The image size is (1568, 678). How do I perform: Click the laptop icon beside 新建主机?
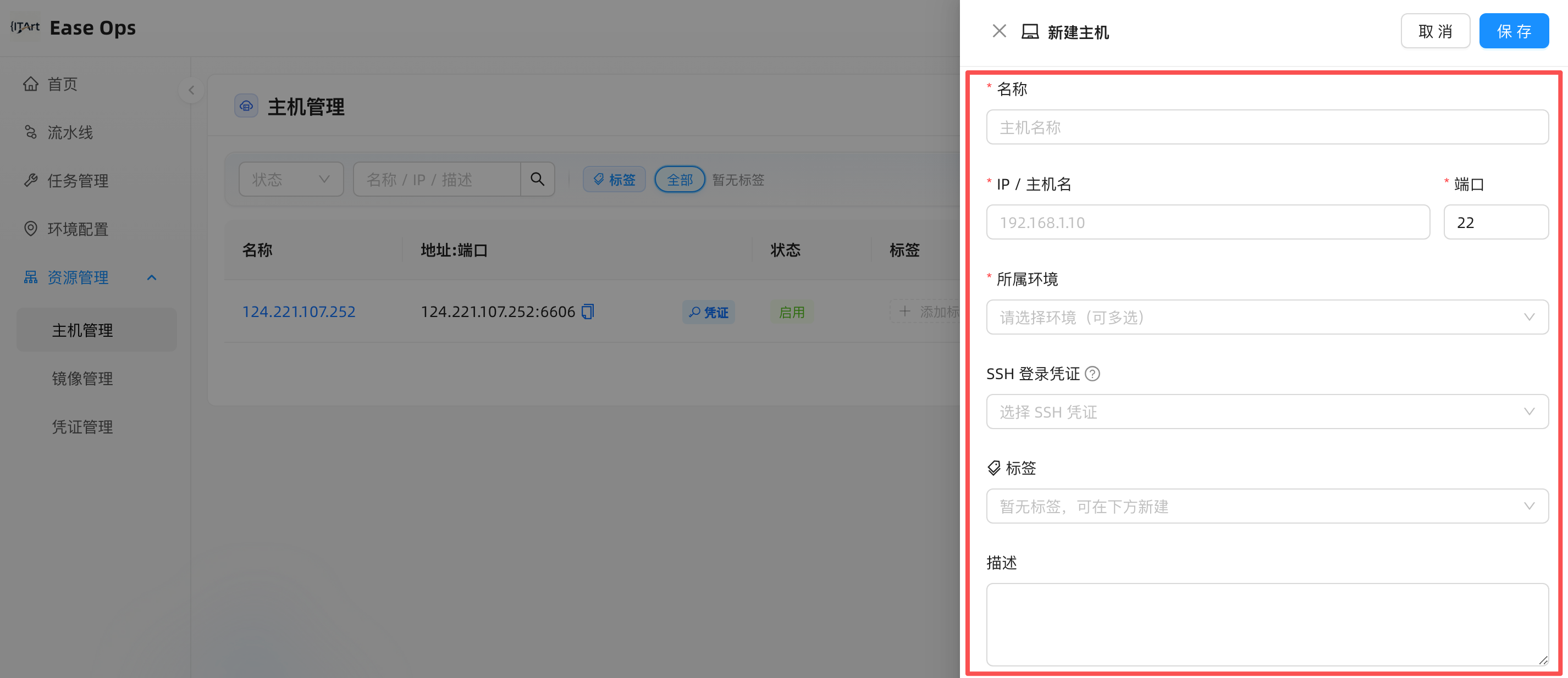pyautogui.click(x=1030, y=32)
